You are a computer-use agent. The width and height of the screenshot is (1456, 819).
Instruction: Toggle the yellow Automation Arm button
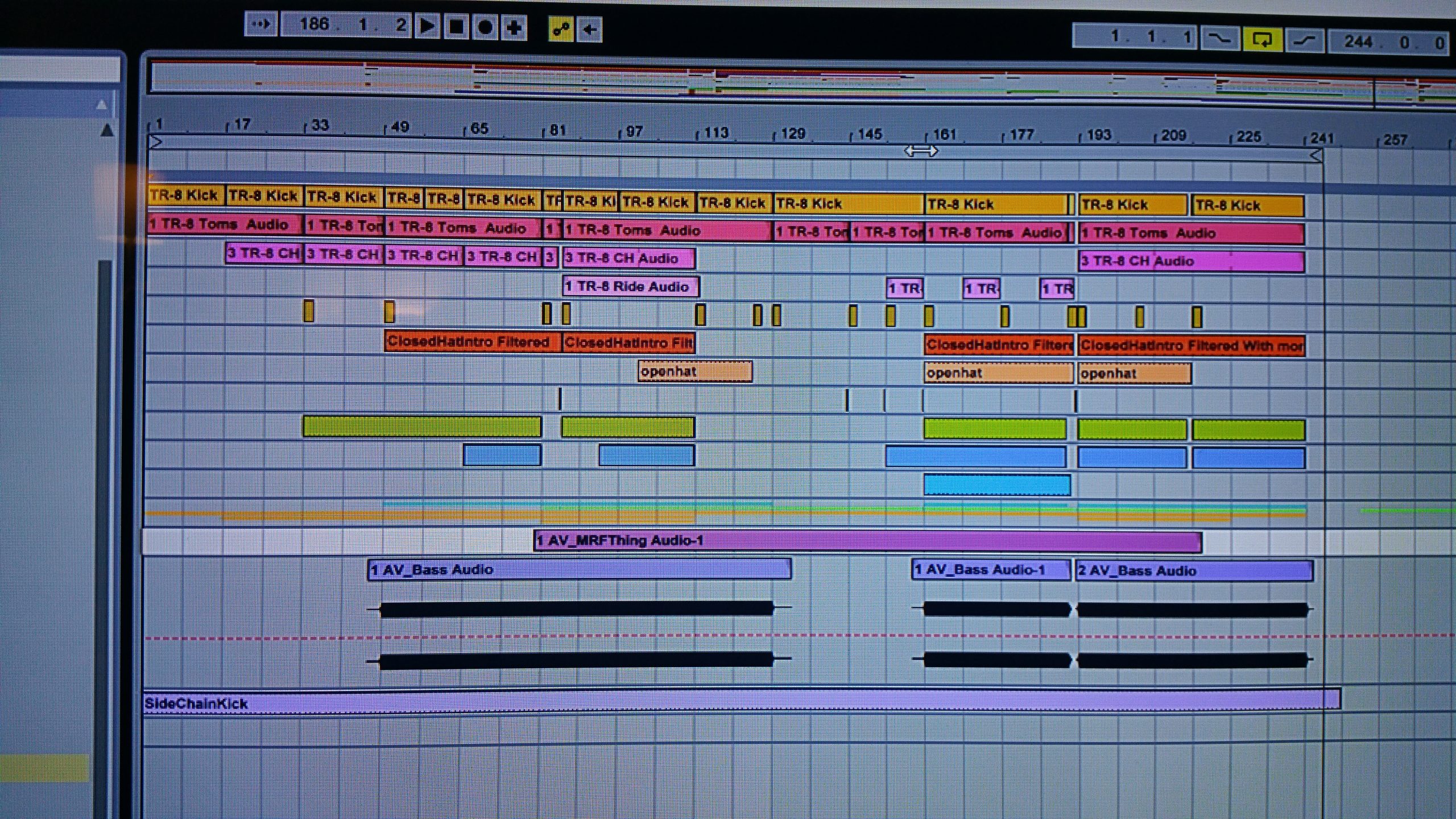point(561,29)
